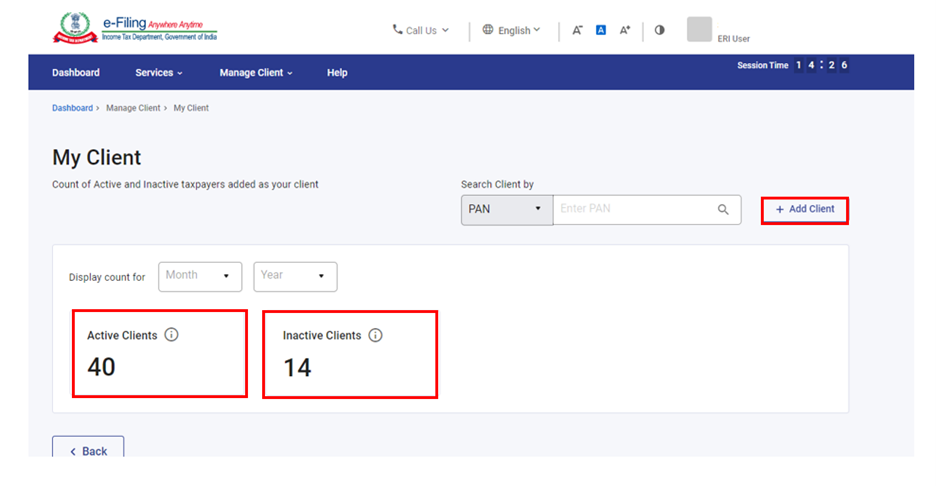Click the ERI User profile avatar
Viewport: 936px width, 486px height.
coord(699,30)
